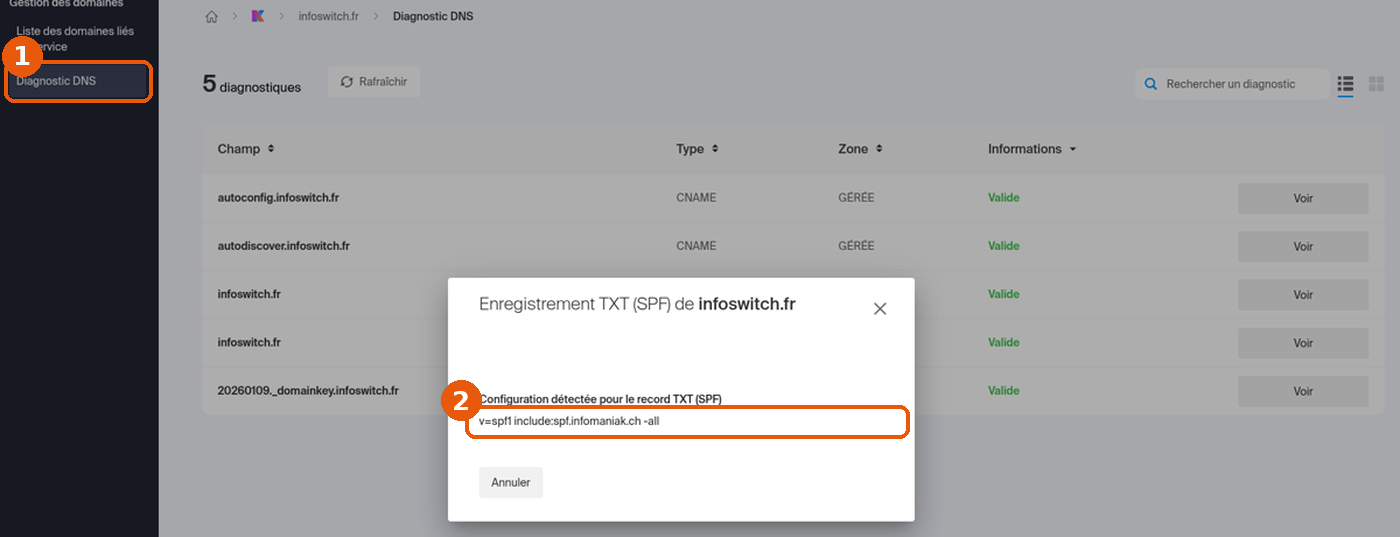This screenshot has height=537, width=1400.
Task: Select the 20260109._domainkey.infoswitch.fr field name
Action: coord(308,391)
